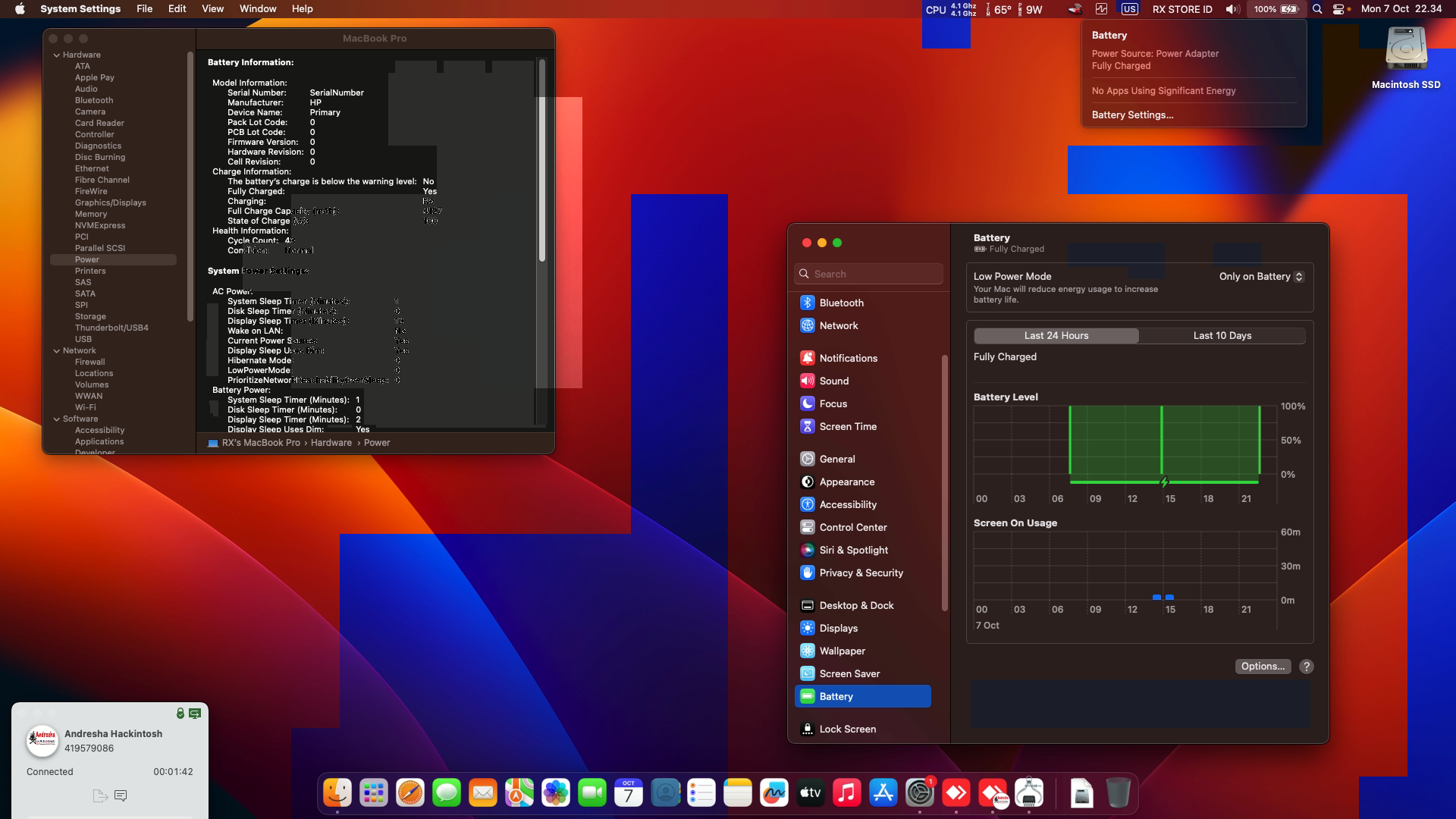Click System Settings sidebar scrollbar
Screen dimensions: 1456x819
(x=945, y=482)
